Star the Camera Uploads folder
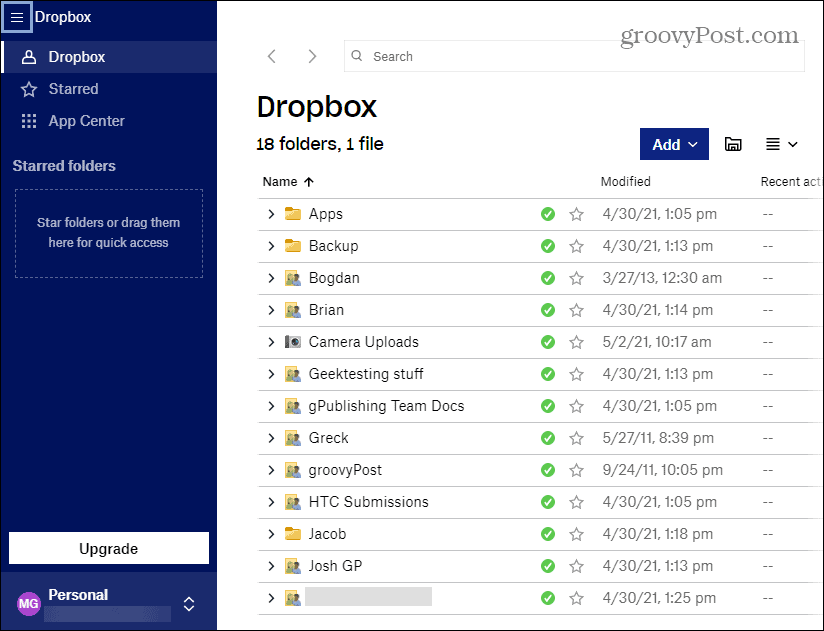This screenshot has height=631, width=824. pyautogui.click(x=576, y=342)
